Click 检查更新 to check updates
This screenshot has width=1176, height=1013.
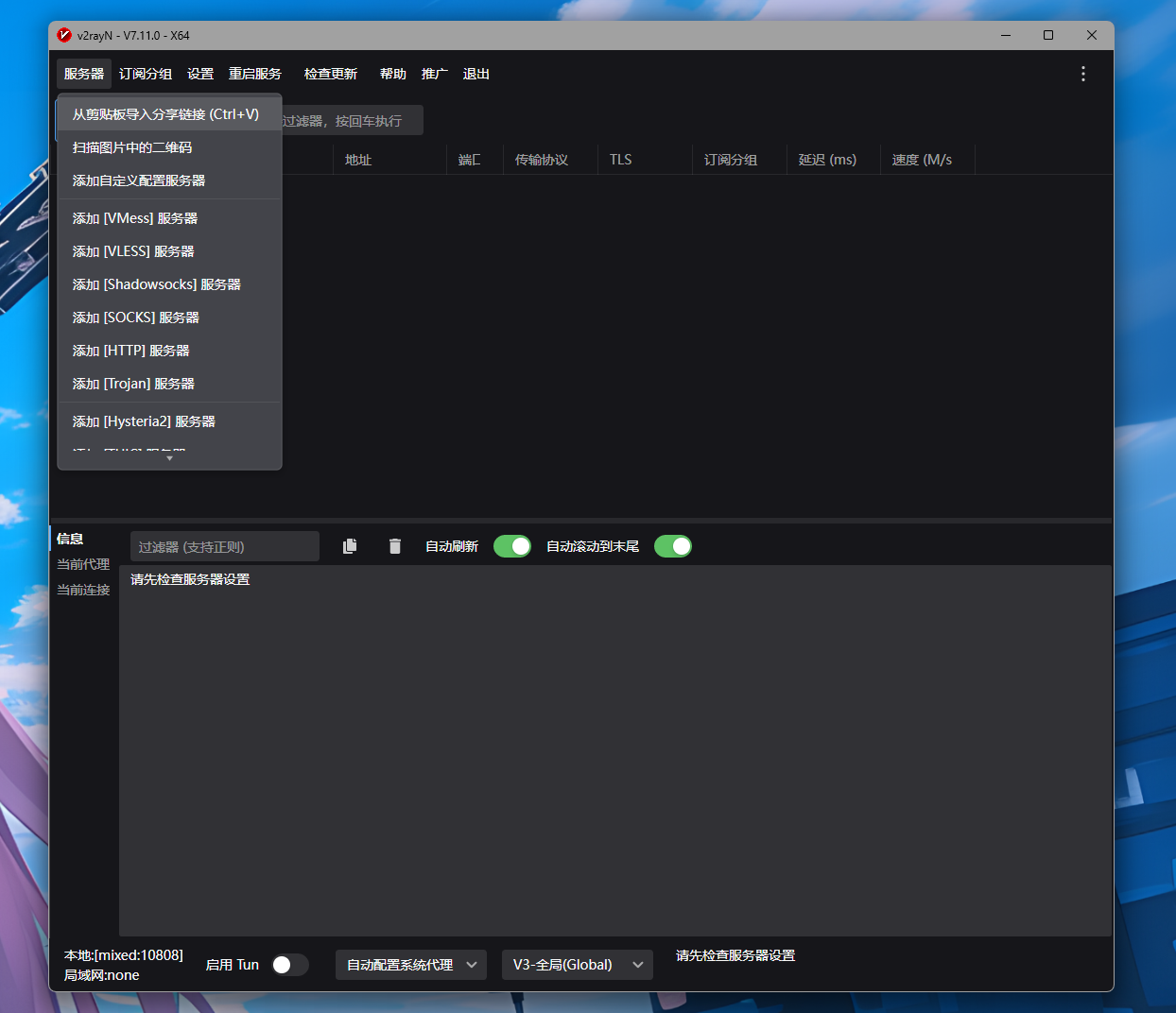[x=331, y=74]
